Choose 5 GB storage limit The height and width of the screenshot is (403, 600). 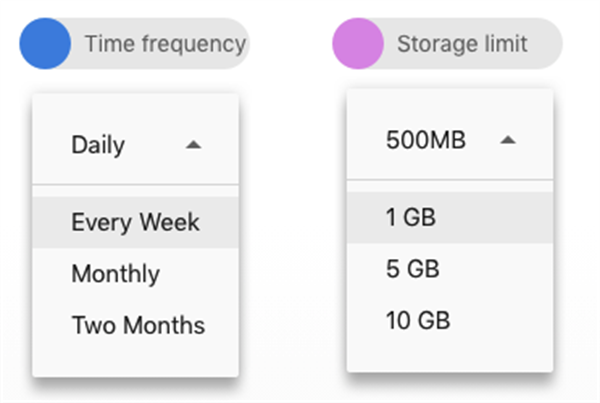tap(450, 269)
